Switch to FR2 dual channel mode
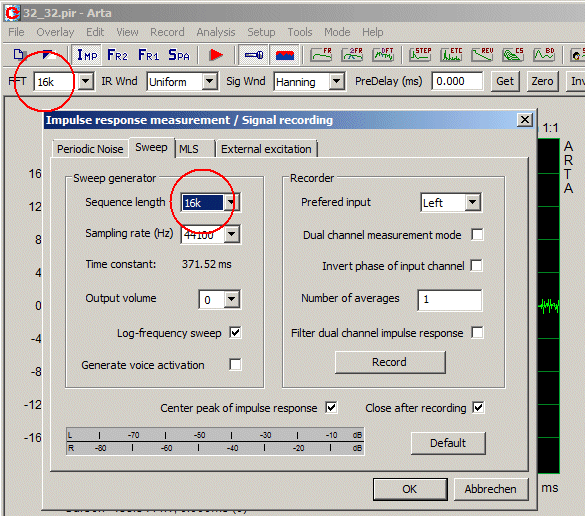The height and width of the screenshot is (516, 585). [x=117, y=55]
